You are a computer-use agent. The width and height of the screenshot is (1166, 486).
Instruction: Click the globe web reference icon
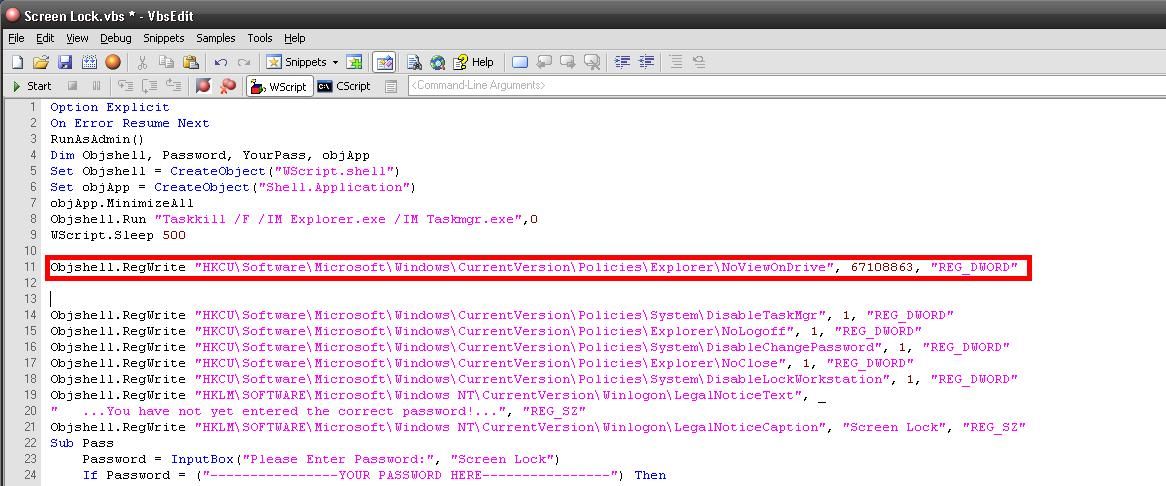coord(438,62)
